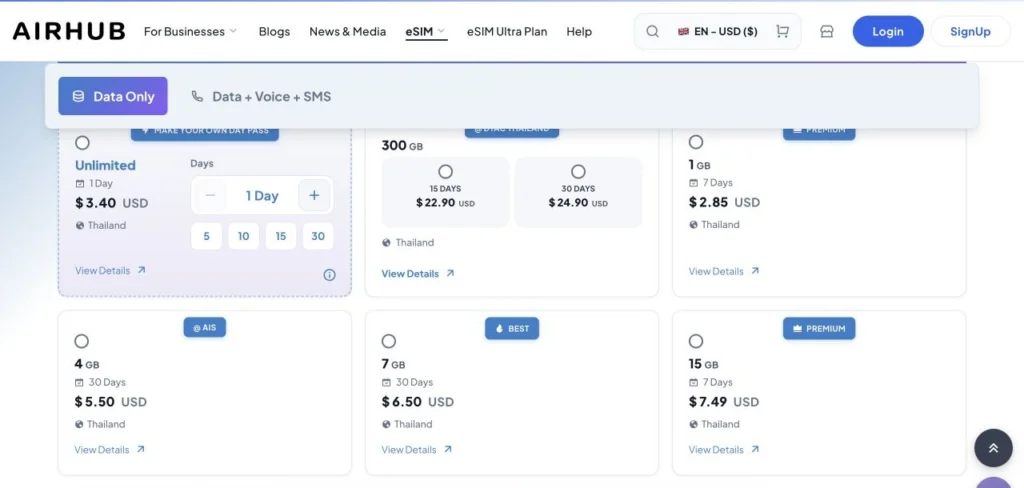Click the info icon on Unlimited card
Viewport: 1024px width, 488px height.
[330, 275]
